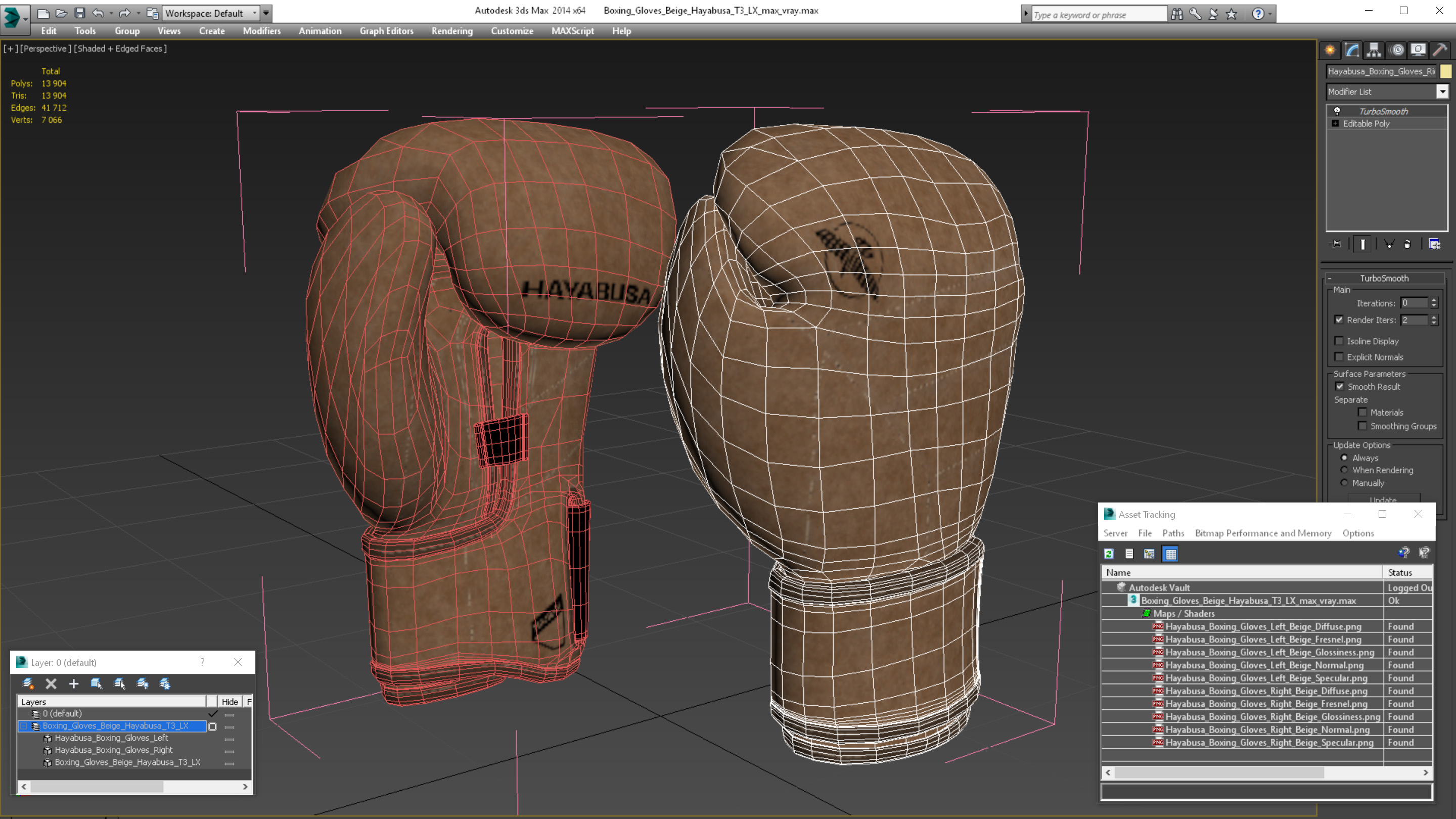This screenshot has height=819, width=1456.
Task: Click Shaded + Edged Faces viewport label
Action: (x=120, y=49)
